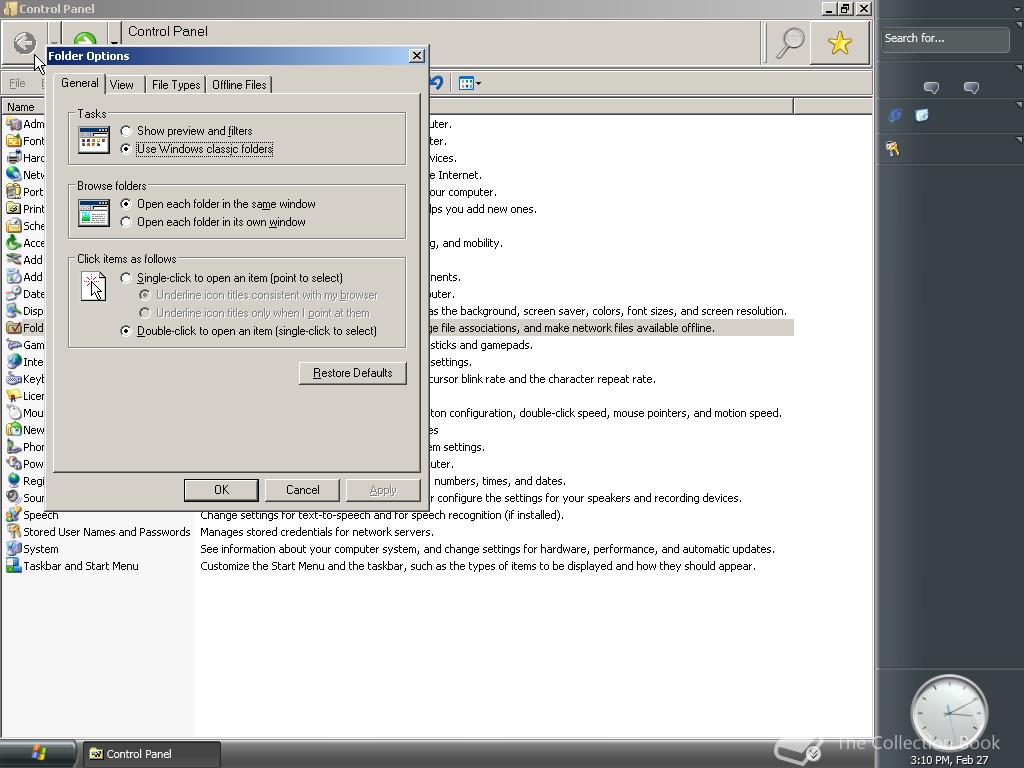Select the Display icon in the list
This screenshot has height=768, width=1024.
14,310
